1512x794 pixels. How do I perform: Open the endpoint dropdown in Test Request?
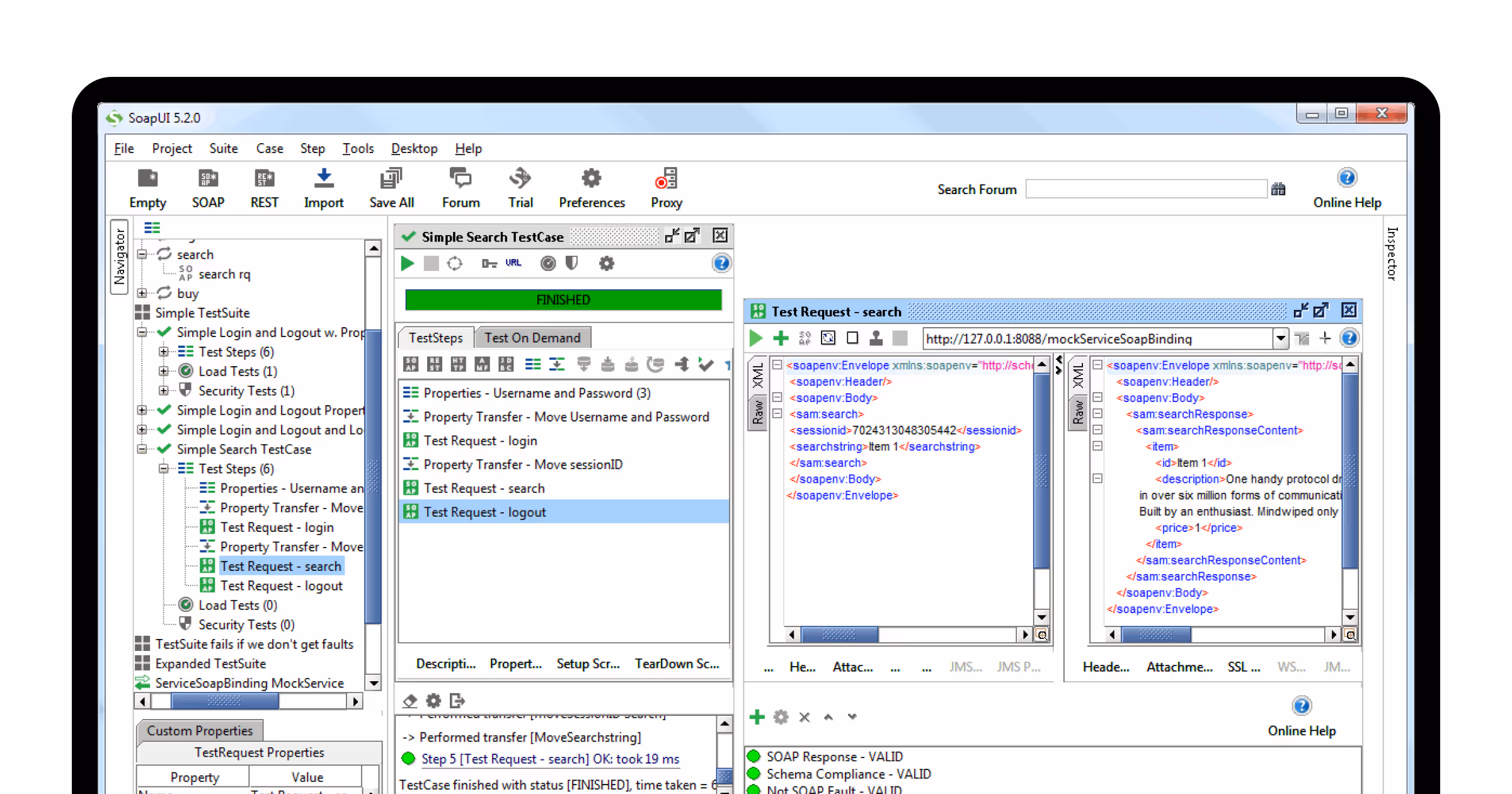click(x=1280, y=338)
